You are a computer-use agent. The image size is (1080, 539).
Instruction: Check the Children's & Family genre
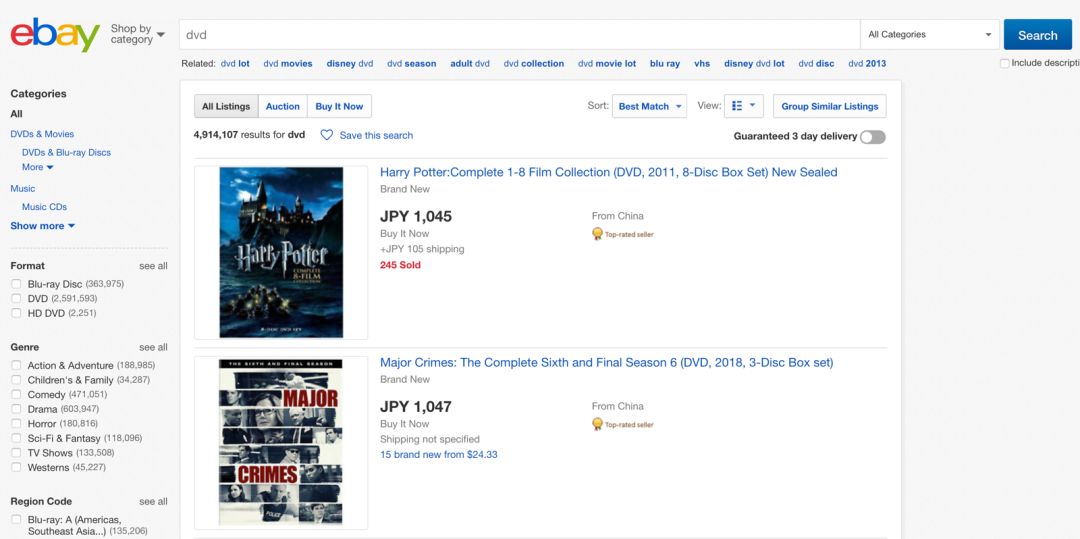16,380
